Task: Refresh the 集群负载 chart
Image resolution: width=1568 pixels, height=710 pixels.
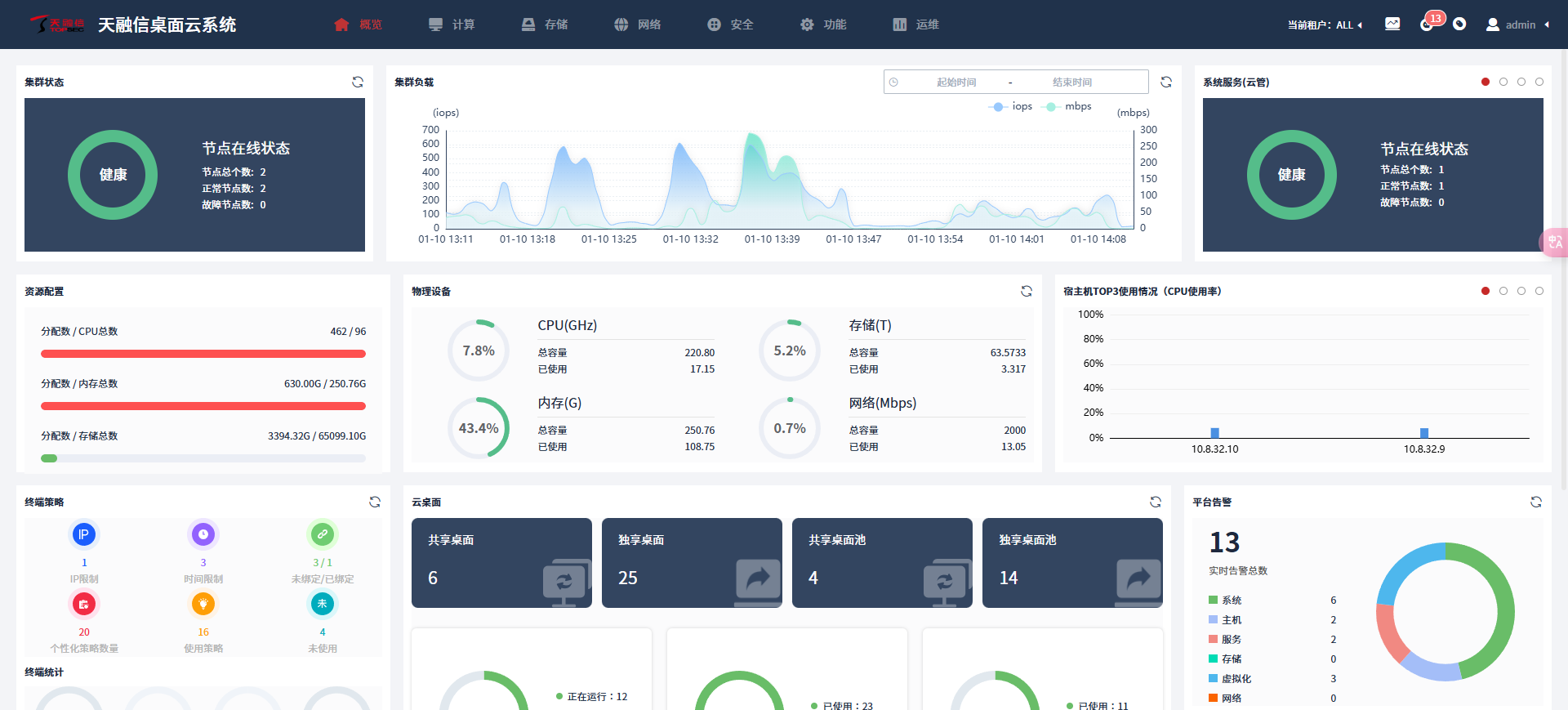Action: 1166,82
